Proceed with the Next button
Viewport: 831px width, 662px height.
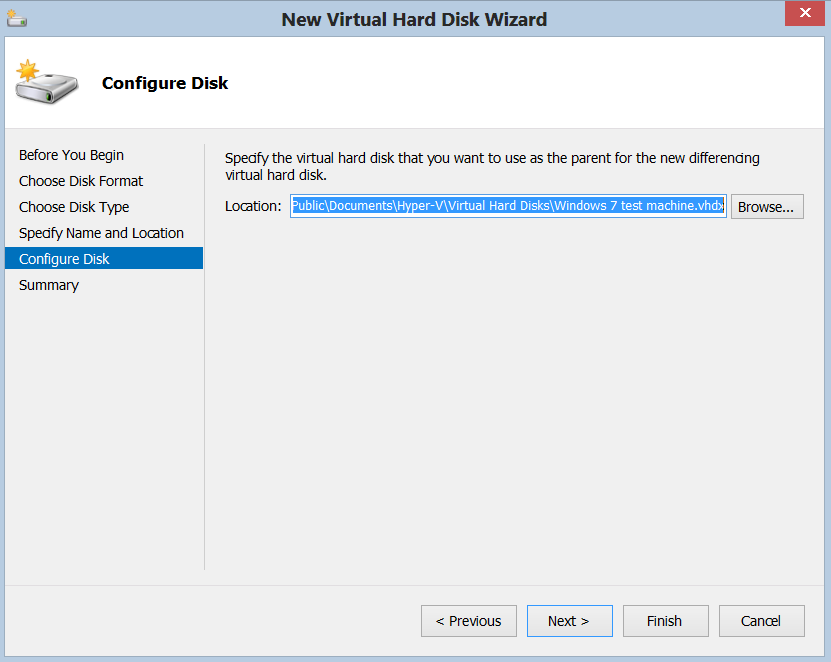(570, 621)
